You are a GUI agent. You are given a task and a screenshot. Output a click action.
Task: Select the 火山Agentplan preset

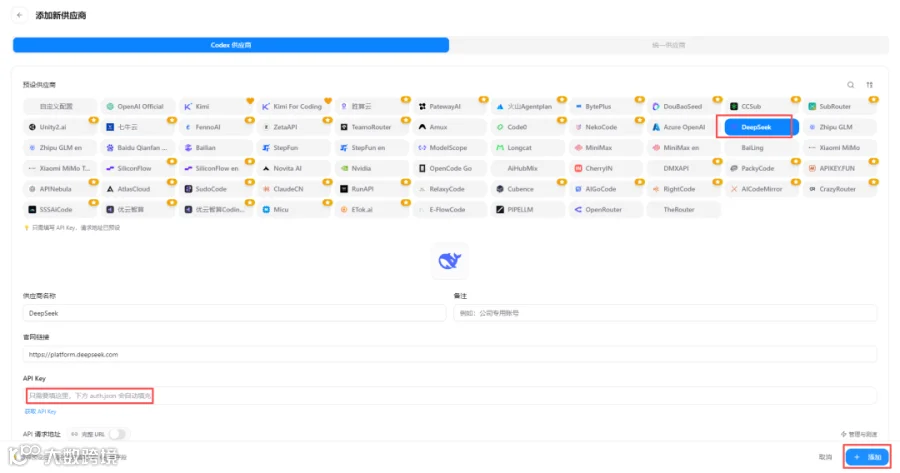529,107
